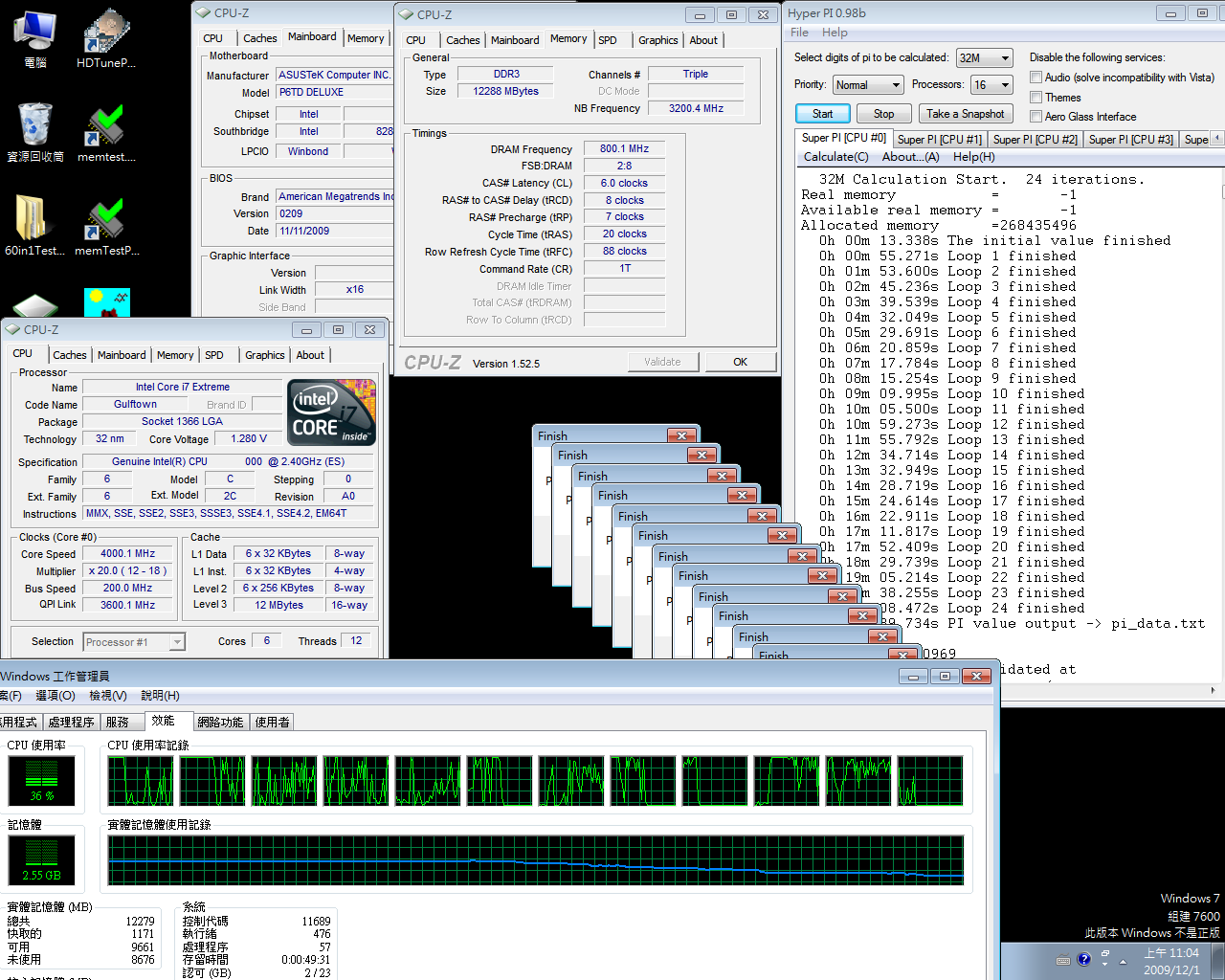Screen dimensions: 1225x980
Task: Click the CPU-Z title icon of the front CPU window
Action: 12,329
